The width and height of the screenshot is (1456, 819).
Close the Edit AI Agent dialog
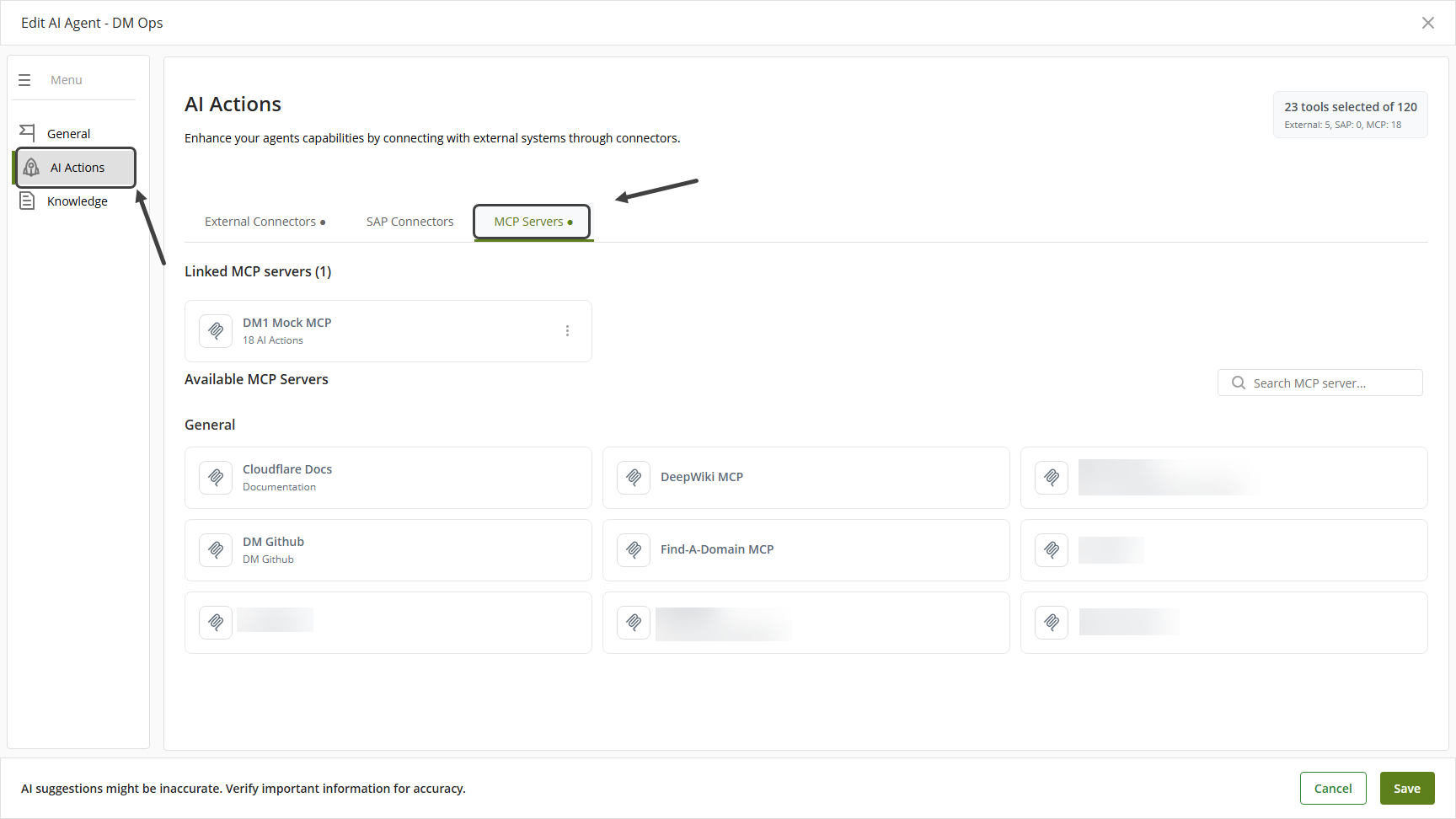pyautogui.click(x=1428, y=23)
